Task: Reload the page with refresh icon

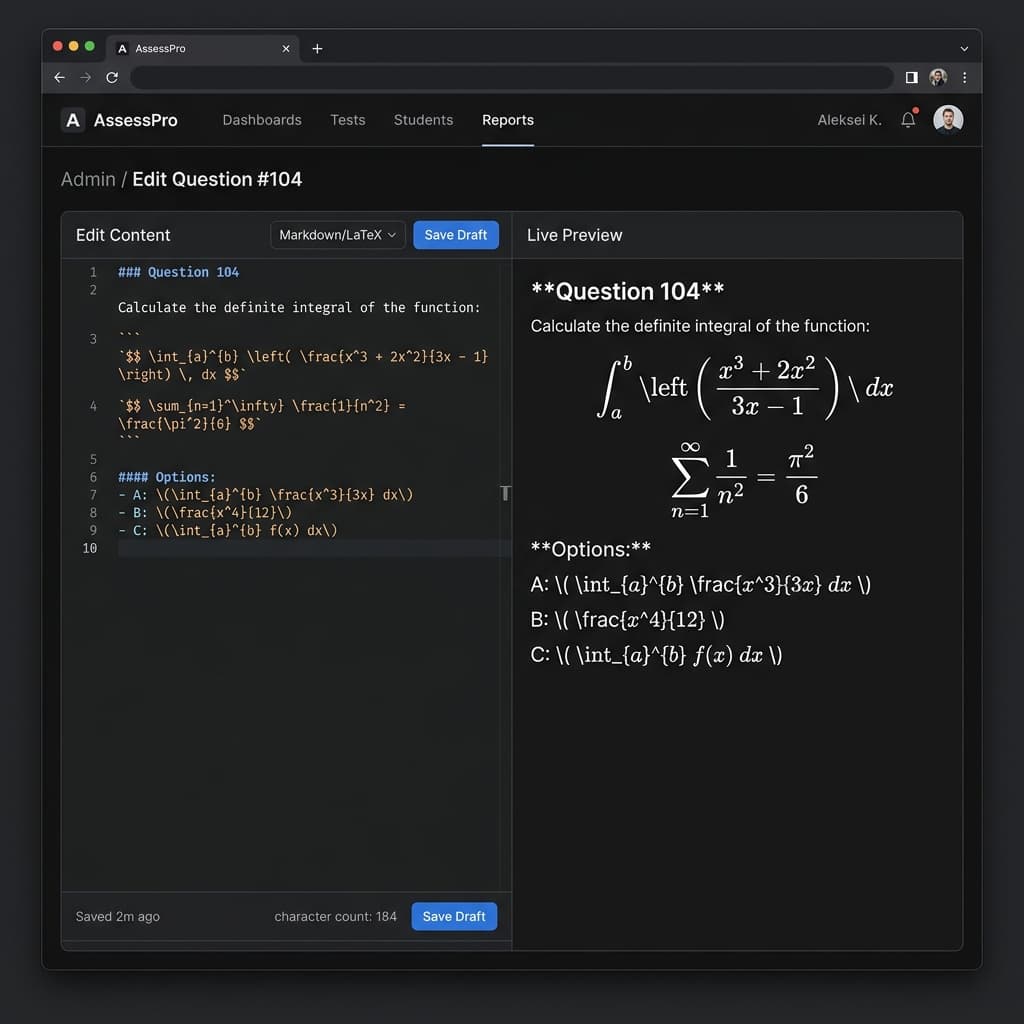Action: (112, 78)
